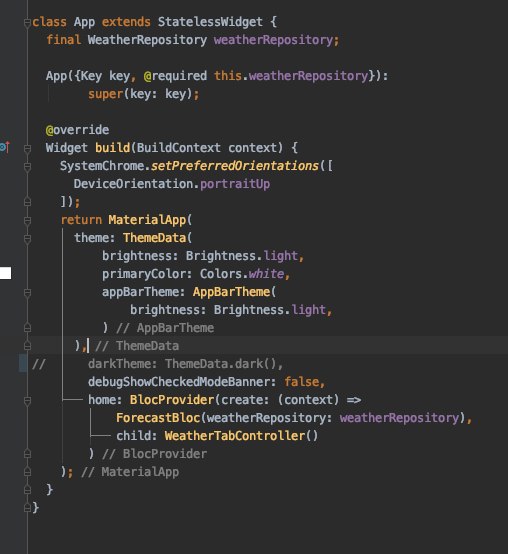This screenshot has width=508, height=554.
Task: Click the BuildContext parameter type
Action: (179, 148)
